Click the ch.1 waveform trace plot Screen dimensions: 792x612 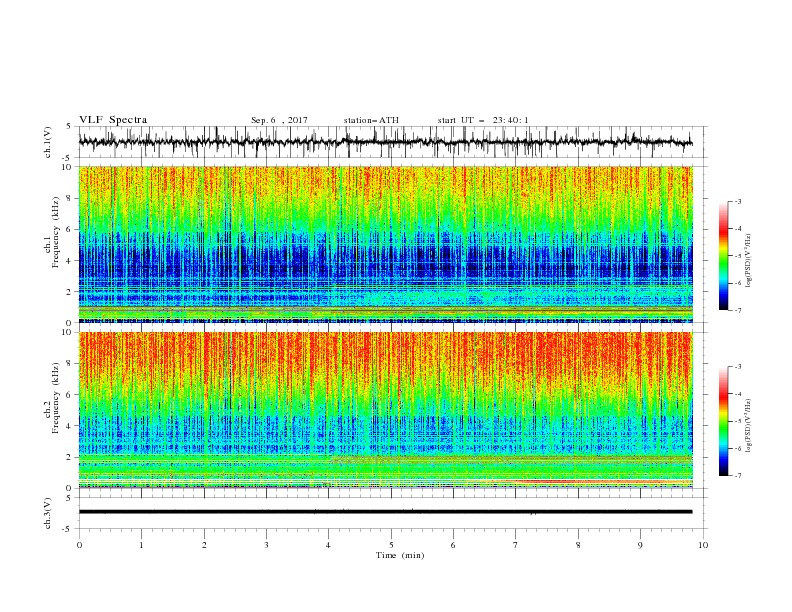click(385, 142)
